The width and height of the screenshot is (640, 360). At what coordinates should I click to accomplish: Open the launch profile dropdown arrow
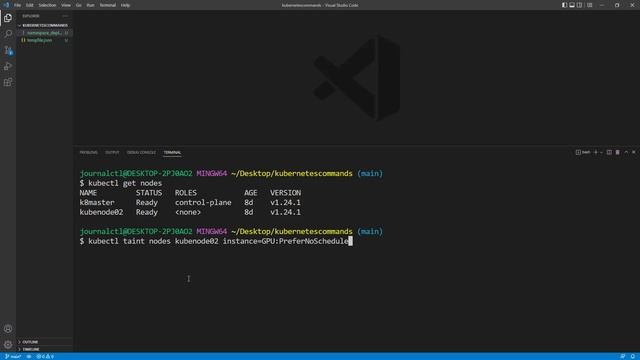coord(601,152)
